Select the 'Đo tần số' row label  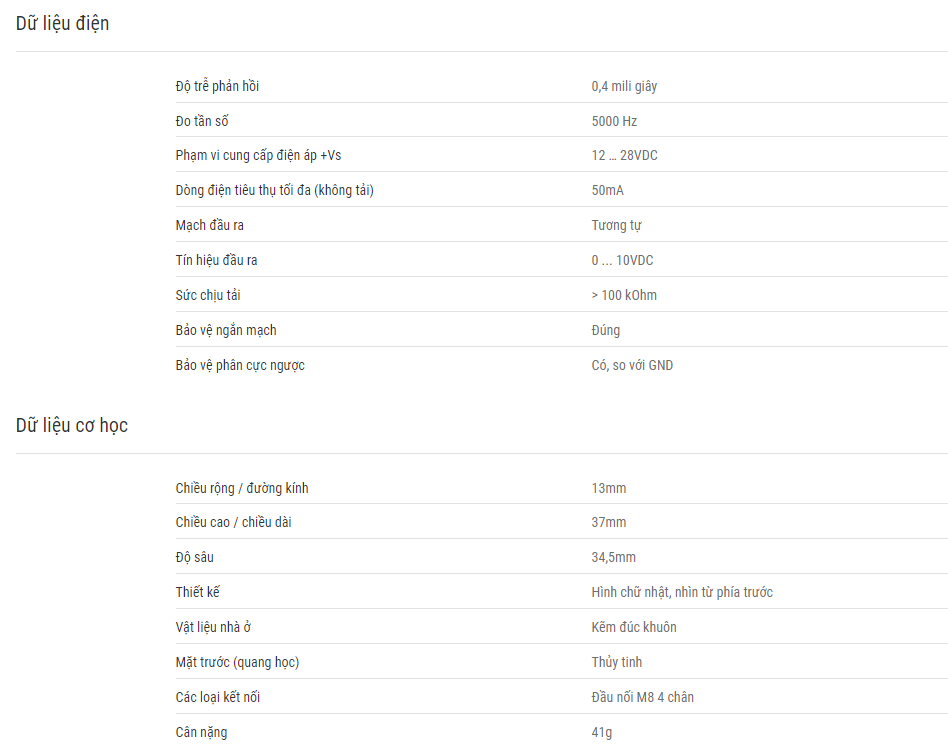(x=202, y=121)
